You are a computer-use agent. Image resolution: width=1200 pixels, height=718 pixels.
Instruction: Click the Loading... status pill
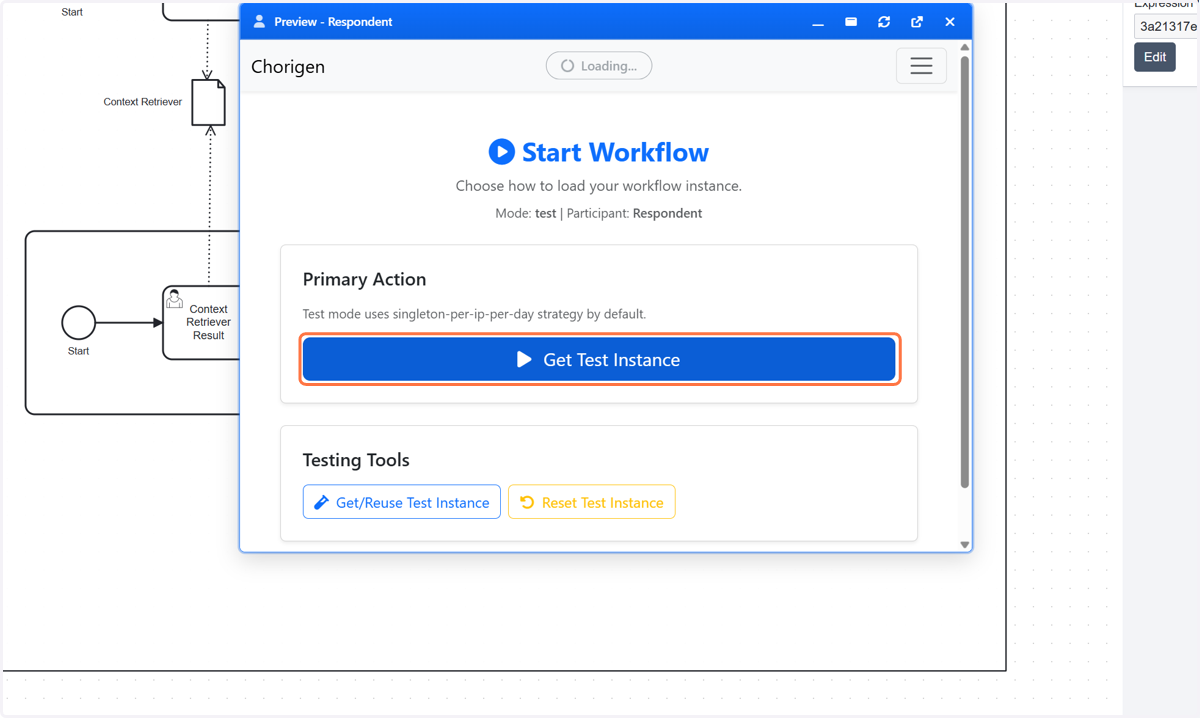click(x=599, y=66)
